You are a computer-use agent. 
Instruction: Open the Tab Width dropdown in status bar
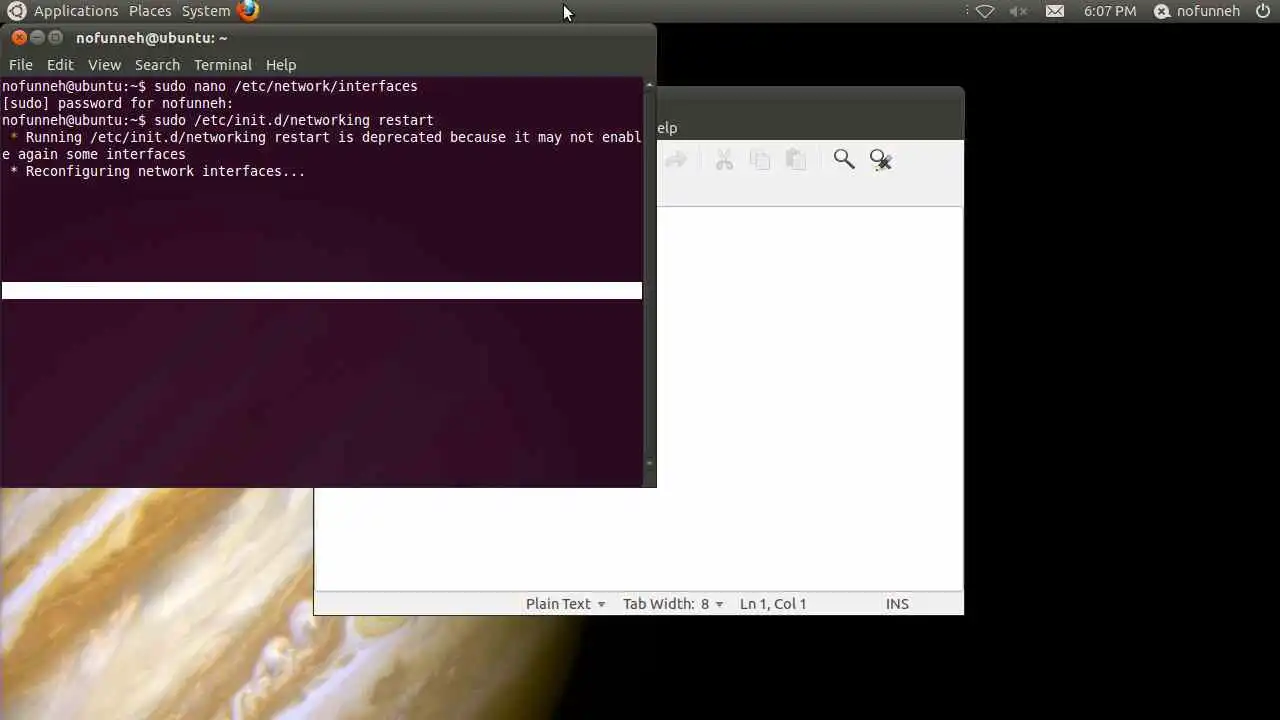coord(673,604)
